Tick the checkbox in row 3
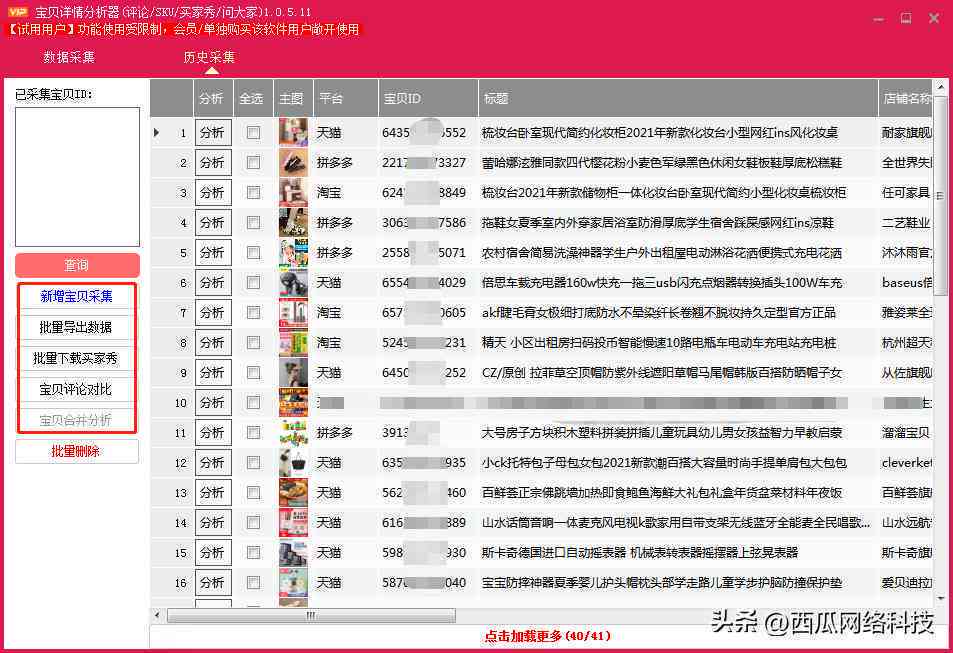This screenshot has height=653, width=953. (253, 193)
